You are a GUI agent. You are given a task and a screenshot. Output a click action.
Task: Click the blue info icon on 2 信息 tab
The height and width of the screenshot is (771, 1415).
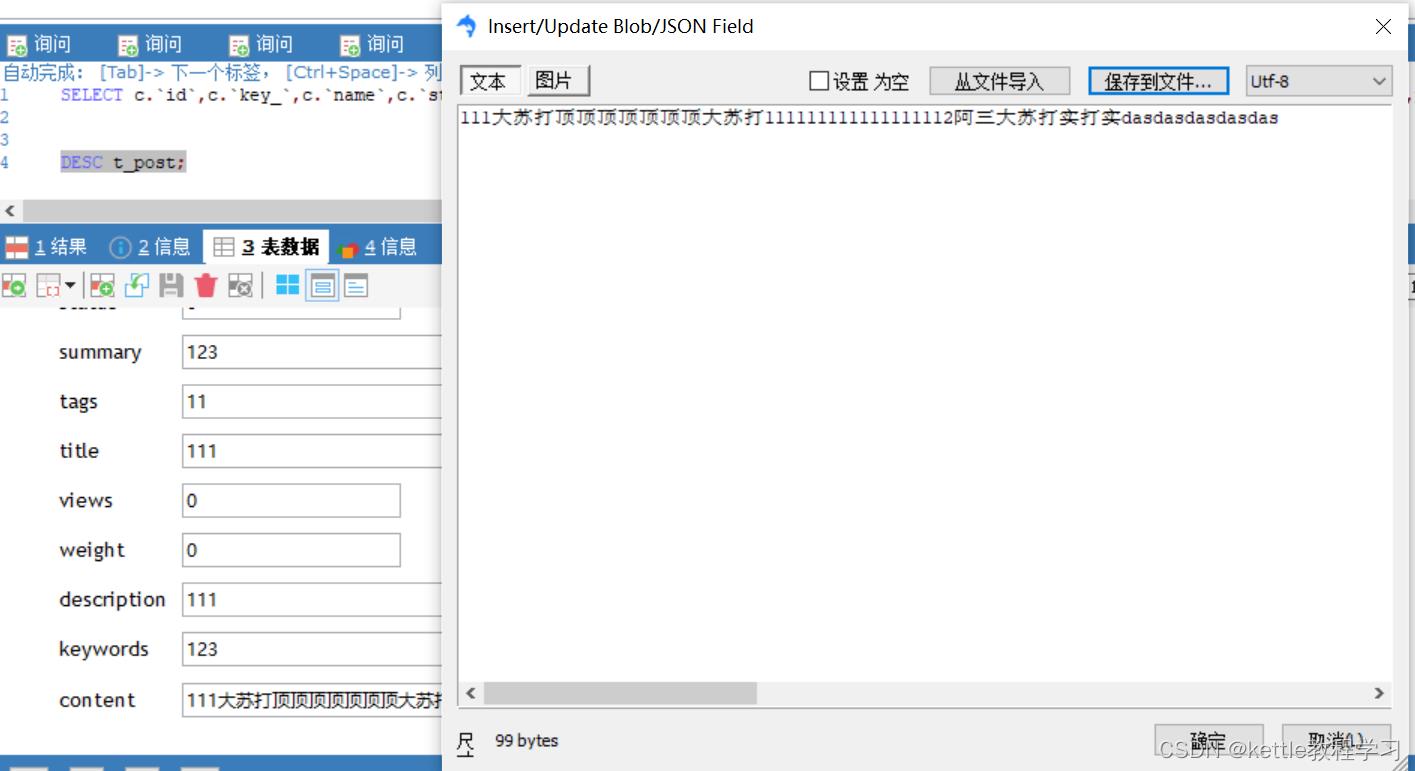point(120,247)
